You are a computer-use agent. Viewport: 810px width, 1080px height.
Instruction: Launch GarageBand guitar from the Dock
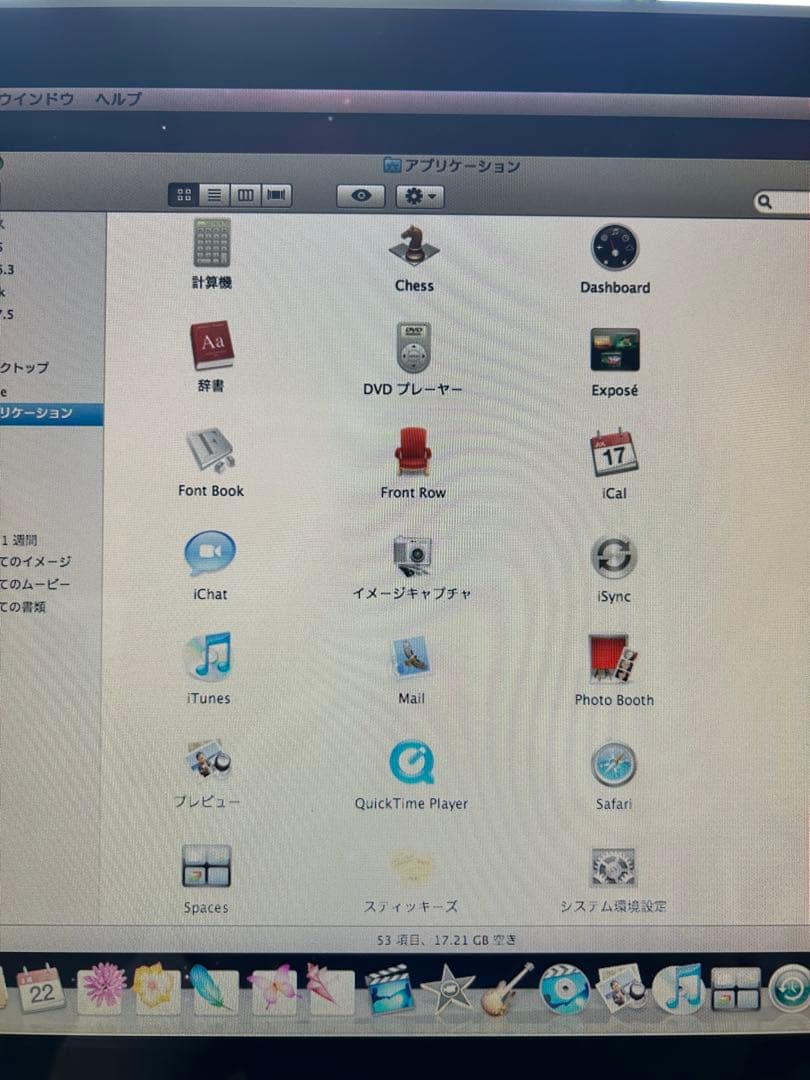508,990
